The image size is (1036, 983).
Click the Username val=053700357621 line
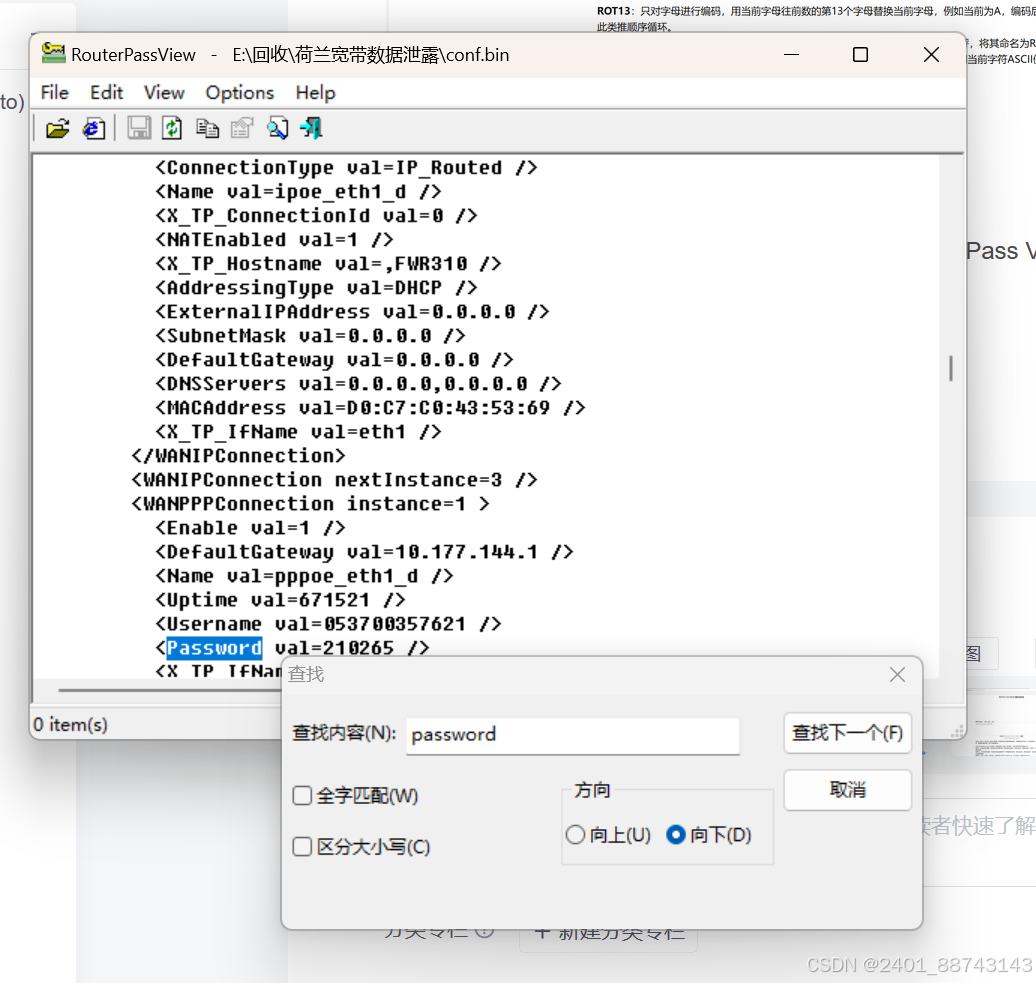(328, 624)
